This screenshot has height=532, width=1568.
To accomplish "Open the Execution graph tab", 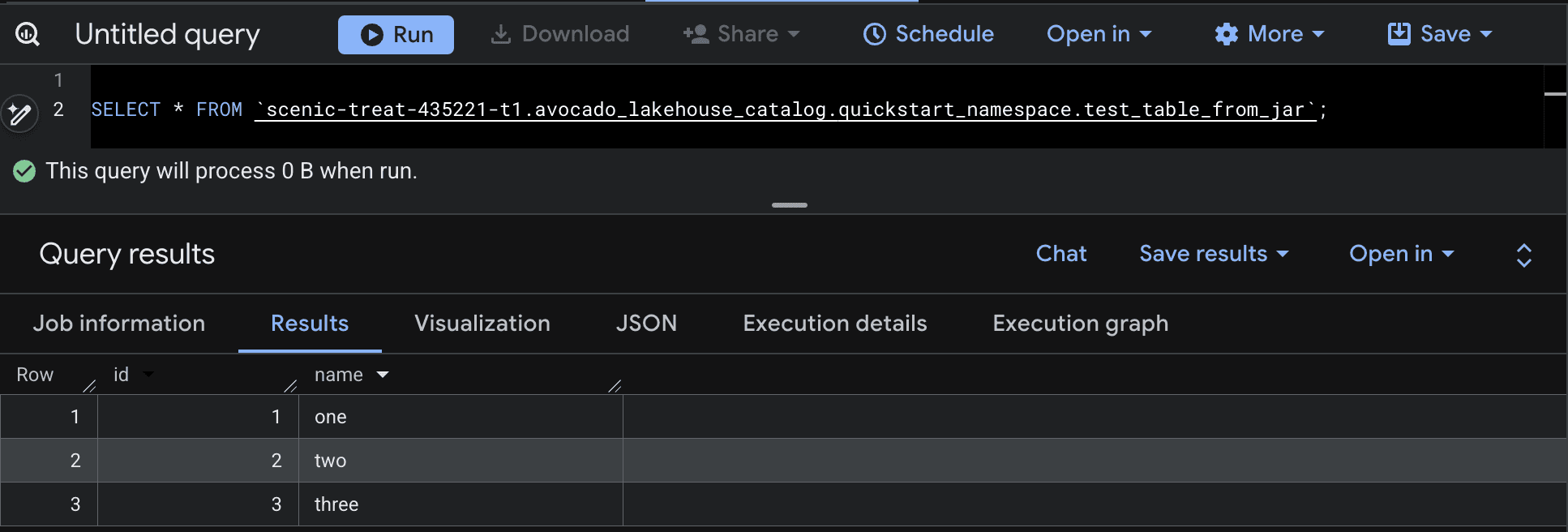I will 1080,324.
